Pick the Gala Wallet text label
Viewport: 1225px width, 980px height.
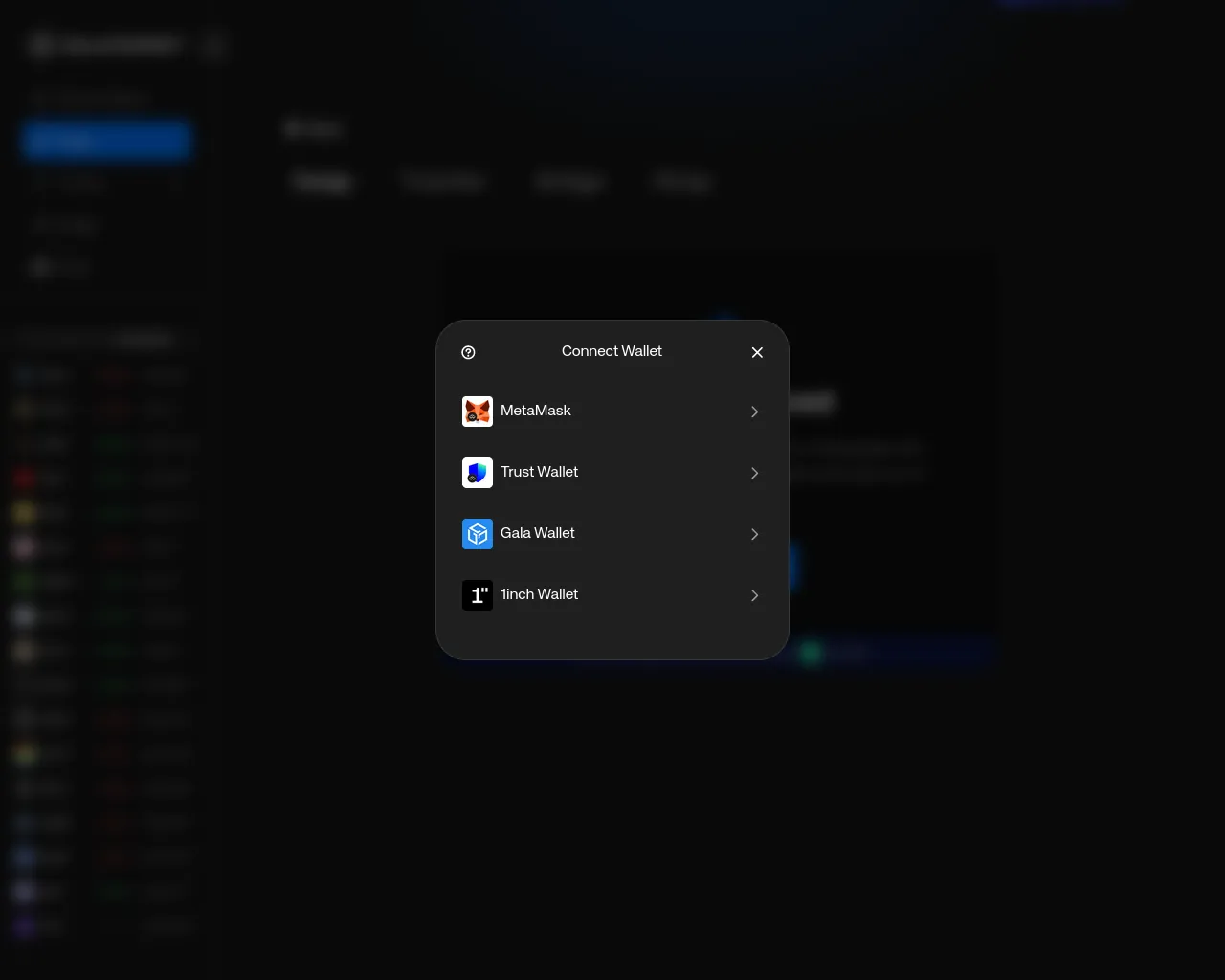coord(537,533)
